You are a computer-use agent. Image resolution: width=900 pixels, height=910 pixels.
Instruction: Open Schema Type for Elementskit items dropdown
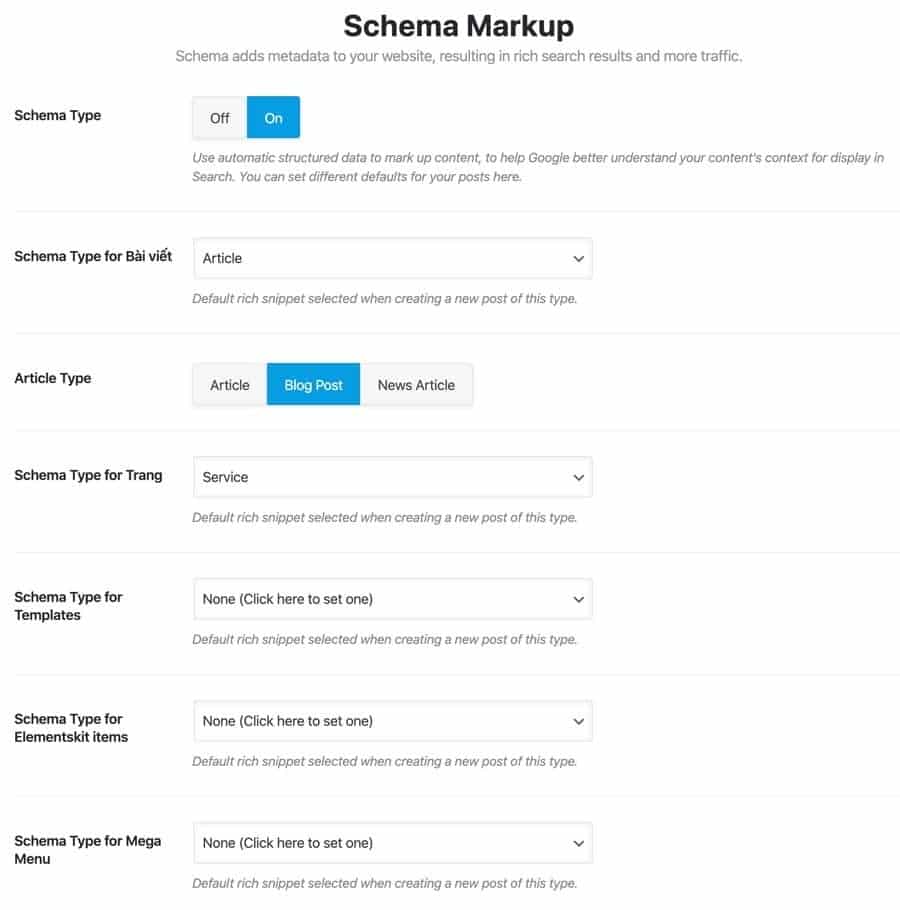392,721
